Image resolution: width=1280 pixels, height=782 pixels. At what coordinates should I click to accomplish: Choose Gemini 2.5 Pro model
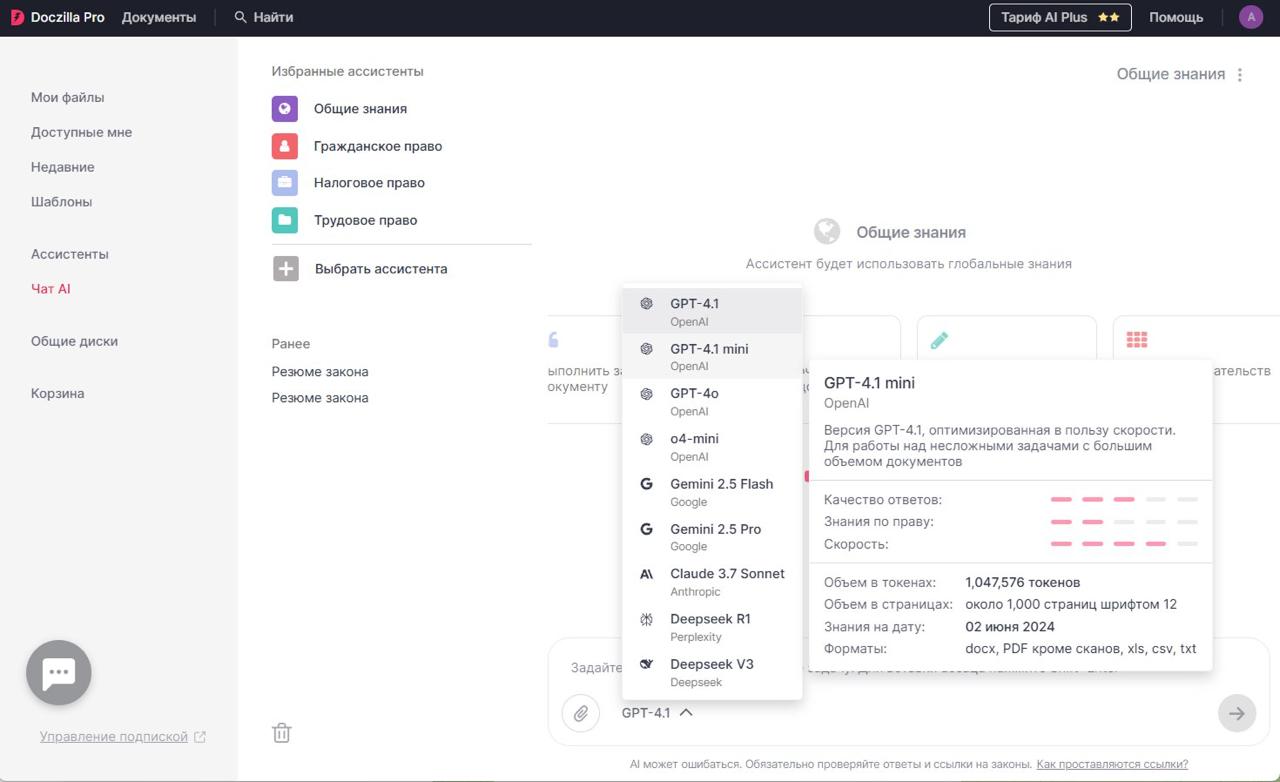[712, 537]
